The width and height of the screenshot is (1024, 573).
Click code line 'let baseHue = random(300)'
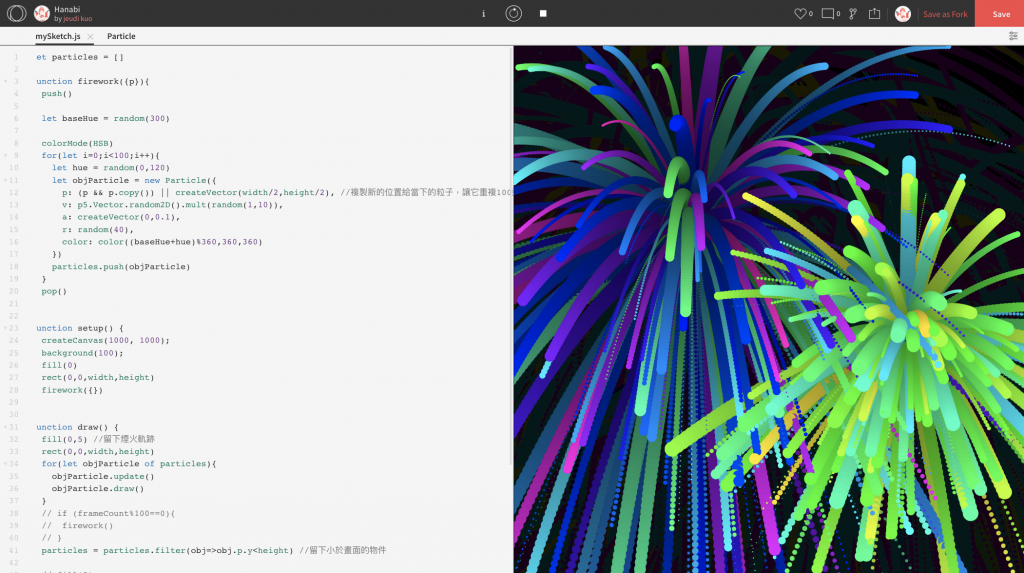pyautogui.click(x=105, y=118)
